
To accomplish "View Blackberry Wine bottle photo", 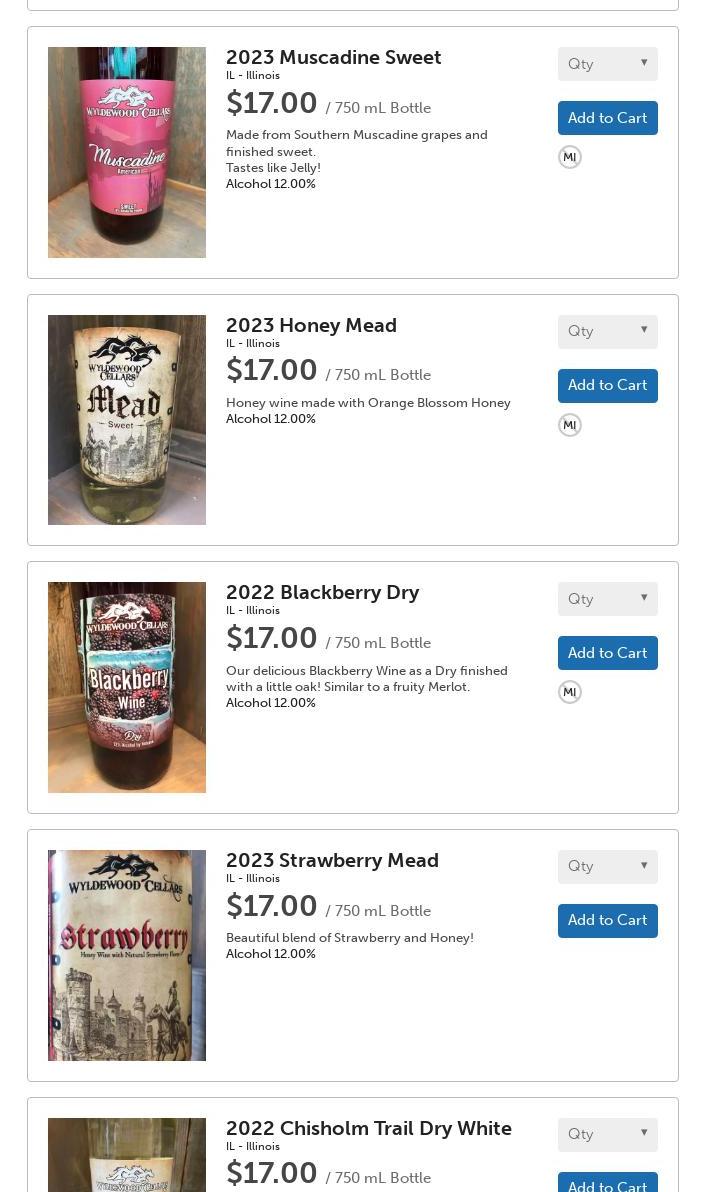I will [x=127, y=687].
